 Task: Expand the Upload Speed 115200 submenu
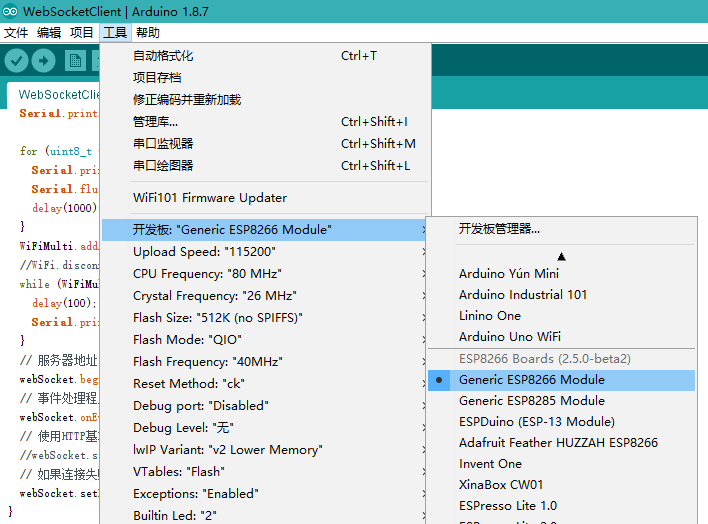pos(265,252)
